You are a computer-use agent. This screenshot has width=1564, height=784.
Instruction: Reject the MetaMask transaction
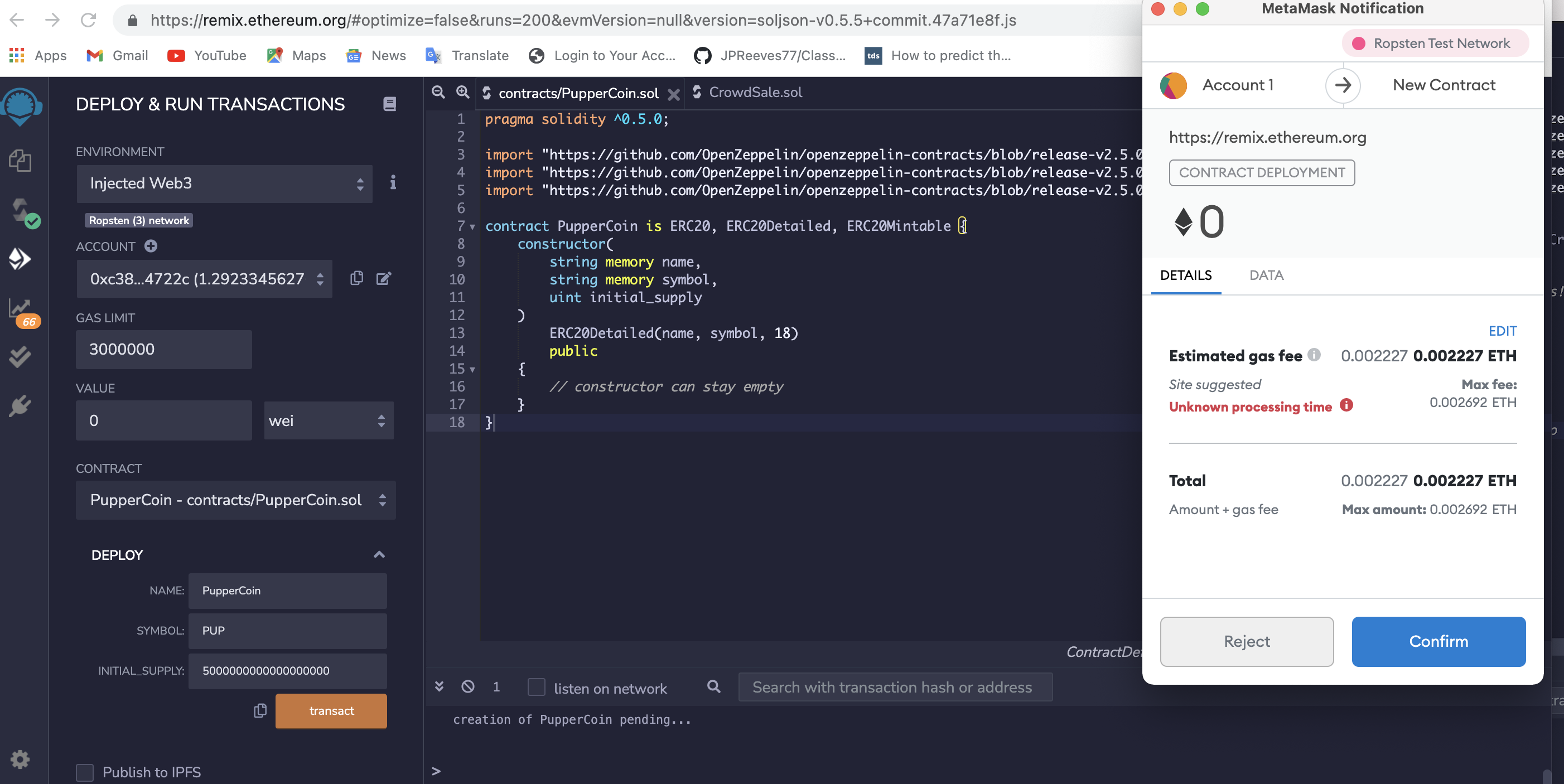tap(1247, 641)
